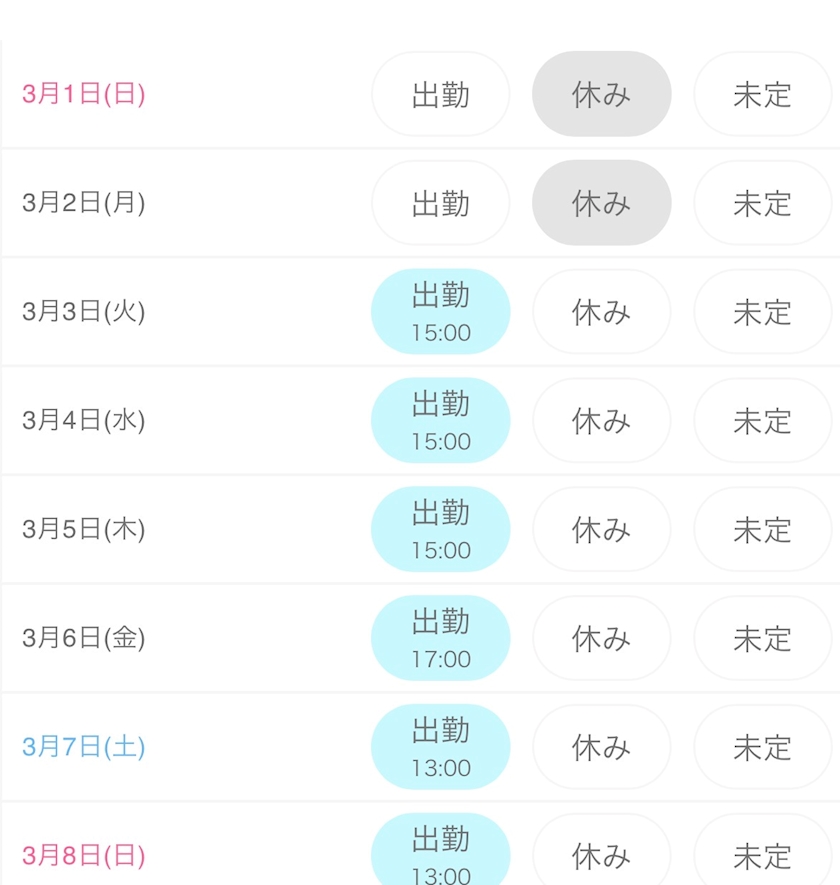
Task: Choose 休み for 3月4日(水)
Action: [x=601, y=420]
